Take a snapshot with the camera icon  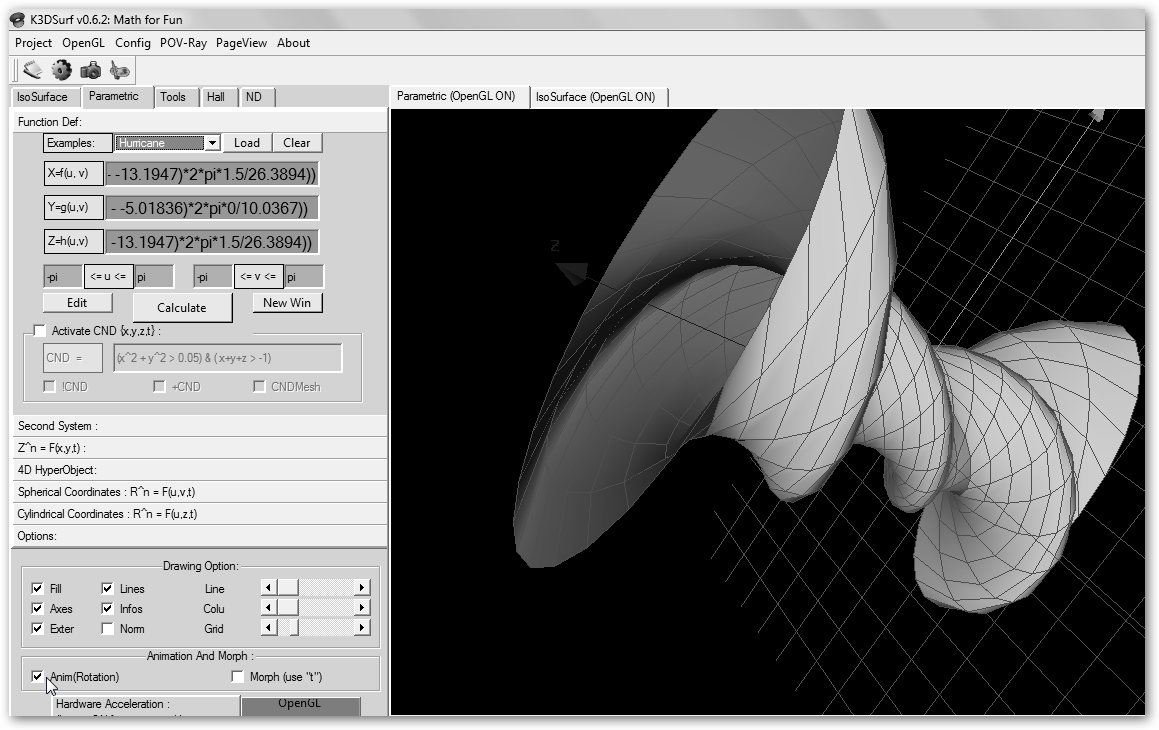tap(91, 70)
